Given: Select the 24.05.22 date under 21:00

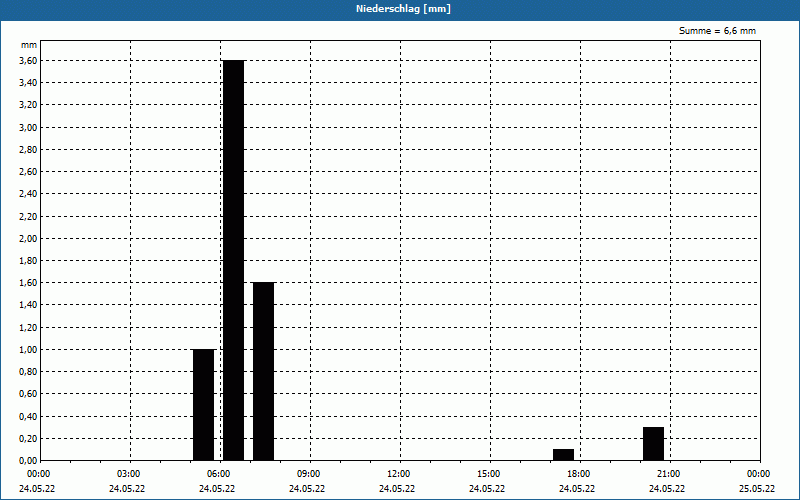Looking at the screenshot, I should click(x=667, y=489).
